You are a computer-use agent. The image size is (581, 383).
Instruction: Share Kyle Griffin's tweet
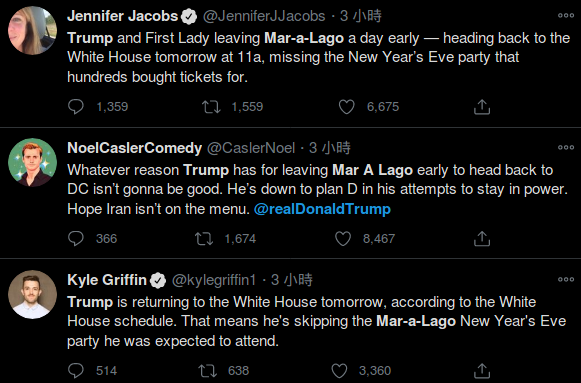pos(482,370)
